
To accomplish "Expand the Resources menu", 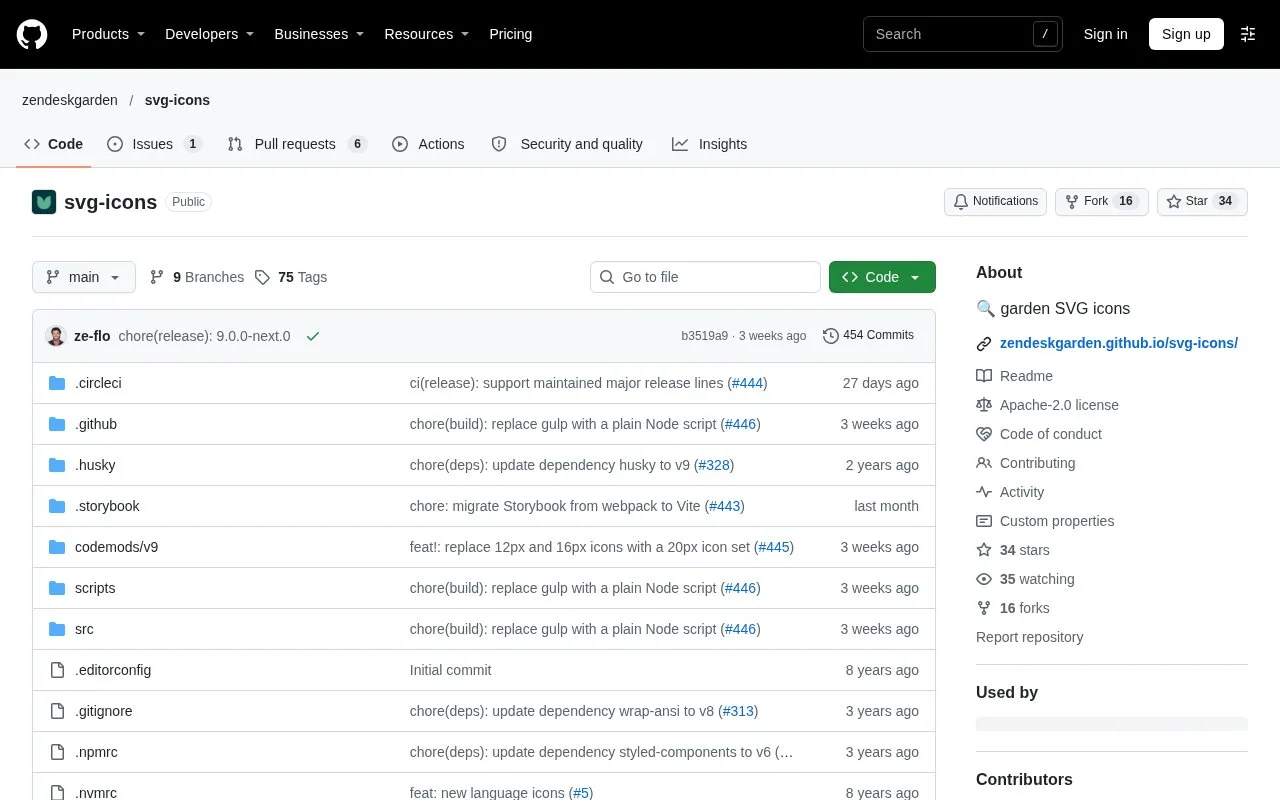I will tap(427, 34).
